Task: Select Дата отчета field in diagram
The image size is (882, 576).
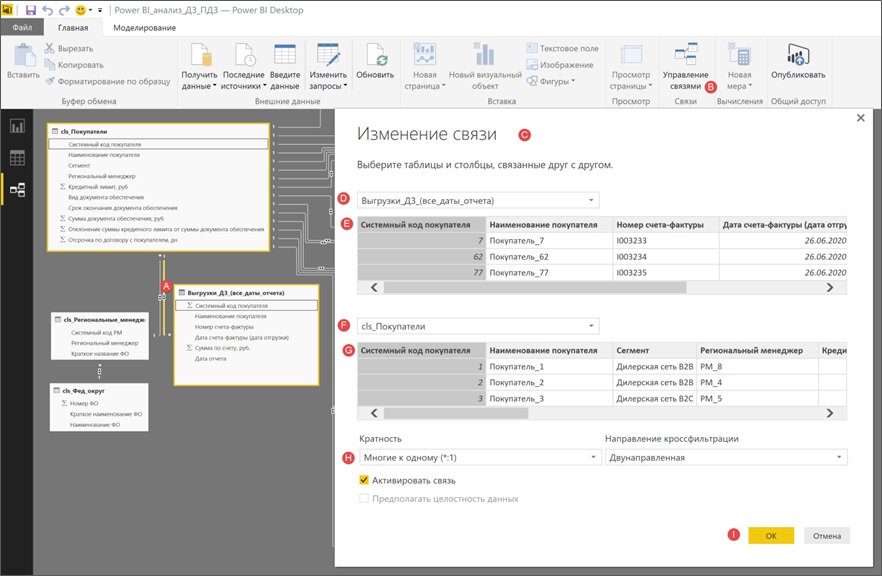Action: pos(211,358)
